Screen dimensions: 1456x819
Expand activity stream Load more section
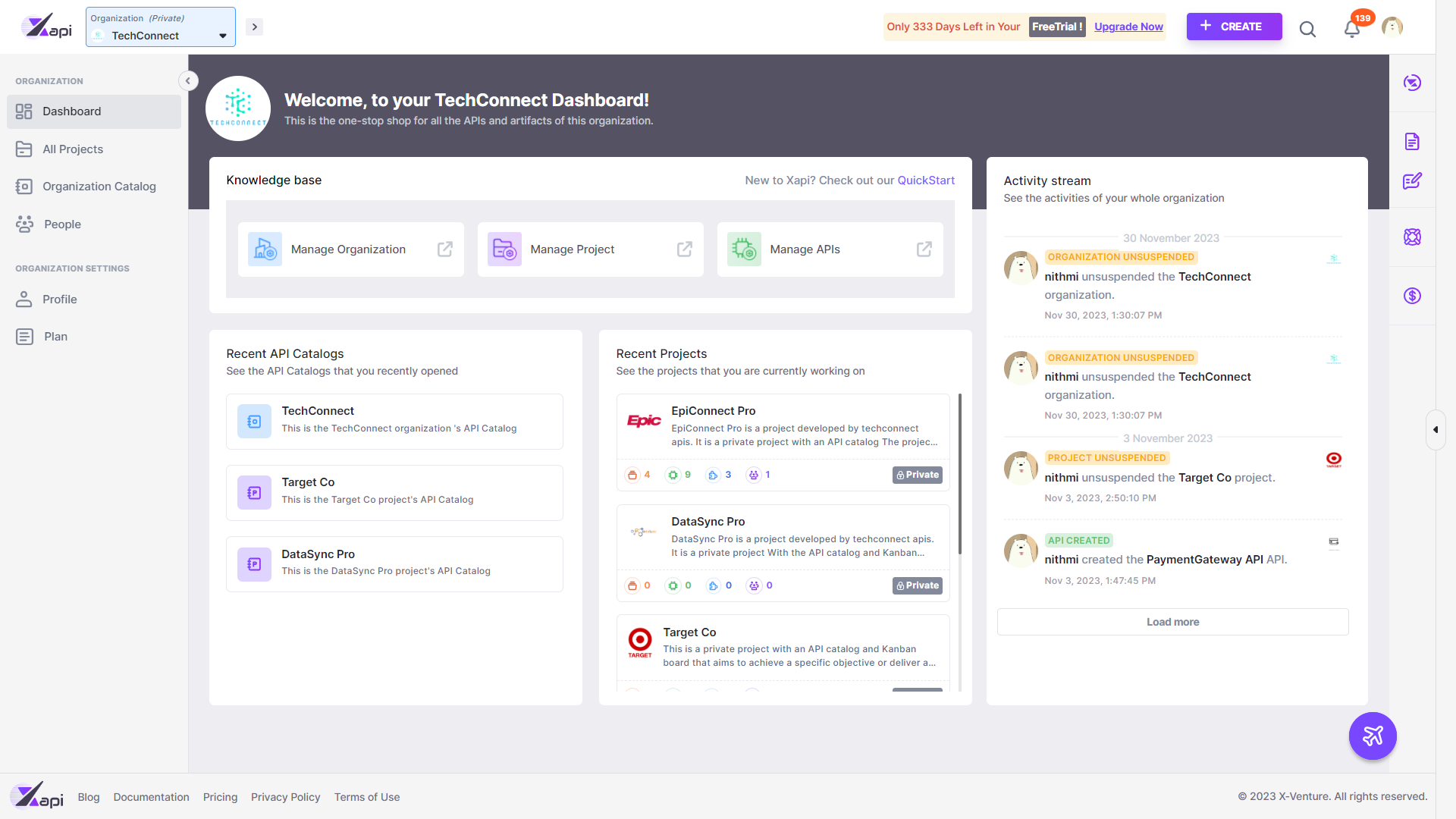click(x=1173, y=621)
